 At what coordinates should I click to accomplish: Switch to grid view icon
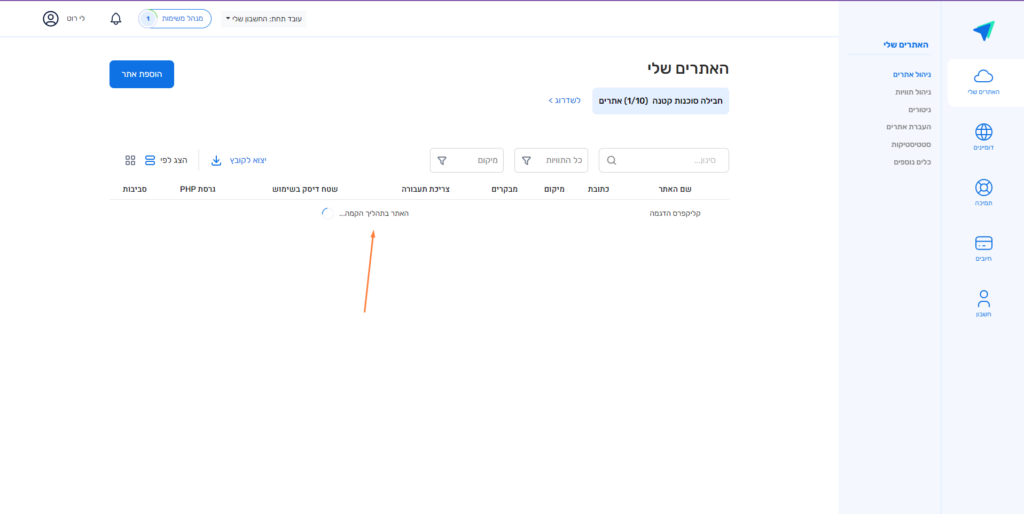130,160
